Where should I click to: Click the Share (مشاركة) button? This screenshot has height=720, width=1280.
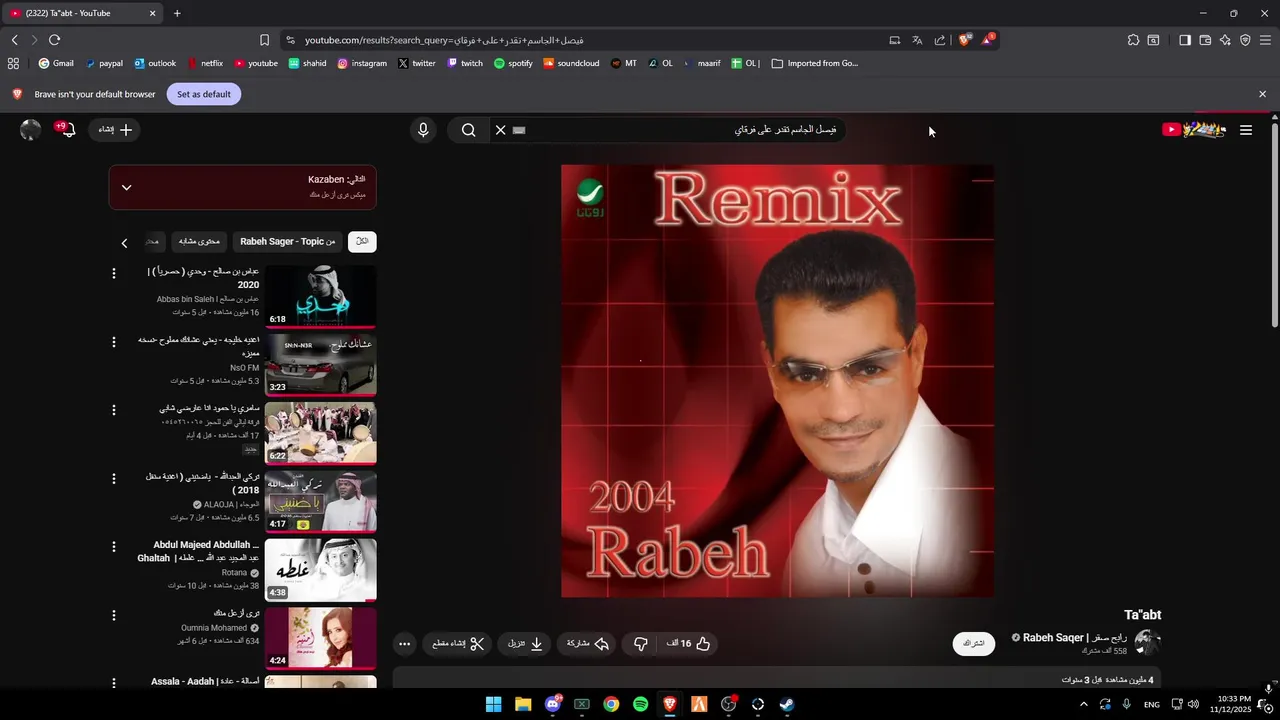(x=587, y=644)
